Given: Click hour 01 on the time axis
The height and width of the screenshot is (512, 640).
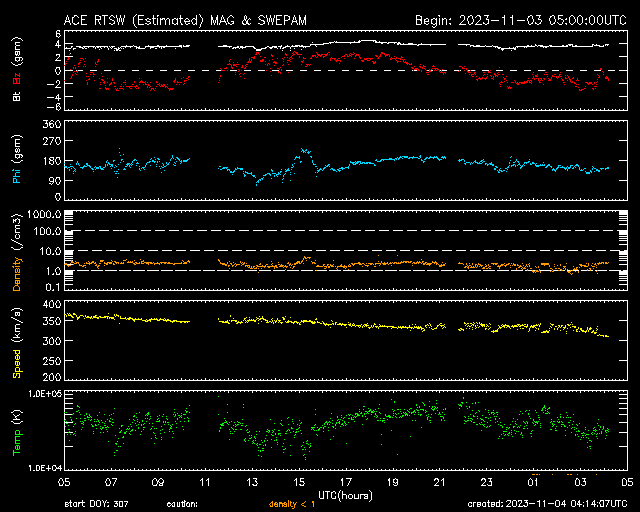Looking at the screenshot, I should pyautogui.click(x=533, y=481).
